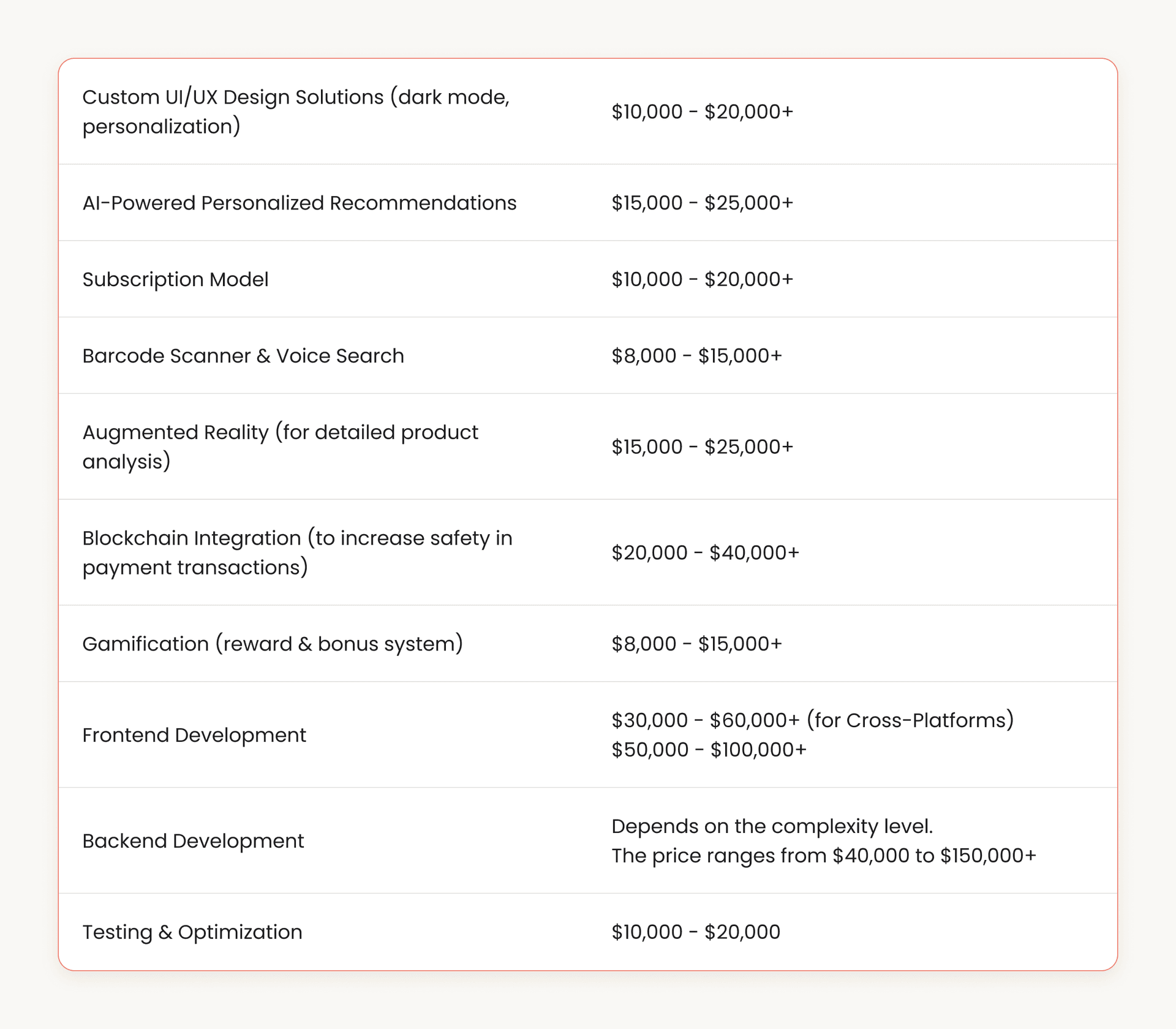The width and height of the screenshot is (1176, 1029).
Task: Select the Barcode Scanner & Voice Search label
Action: (243, 355)
